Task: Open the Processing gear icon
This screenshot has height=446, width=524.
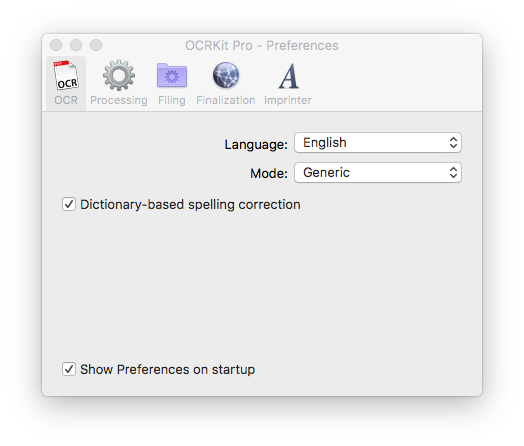Action: click(119, 75)
